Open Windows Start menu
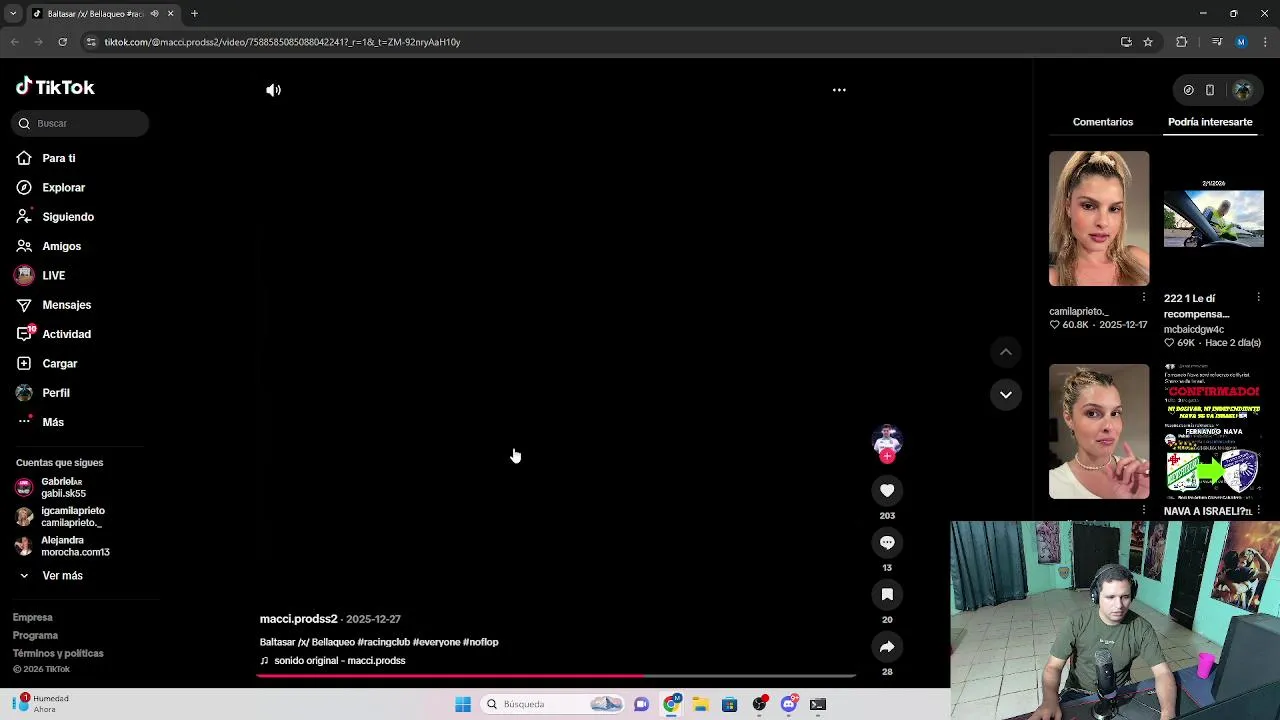The height and width of the screenshot is (720, 1280). coord(463,704)
